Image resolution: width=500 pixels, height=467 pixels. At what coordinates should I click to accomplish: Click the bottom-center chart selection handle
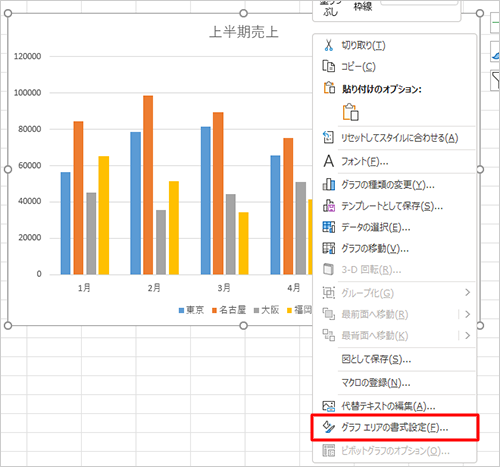pyautogui.click(x=244, y=326)
